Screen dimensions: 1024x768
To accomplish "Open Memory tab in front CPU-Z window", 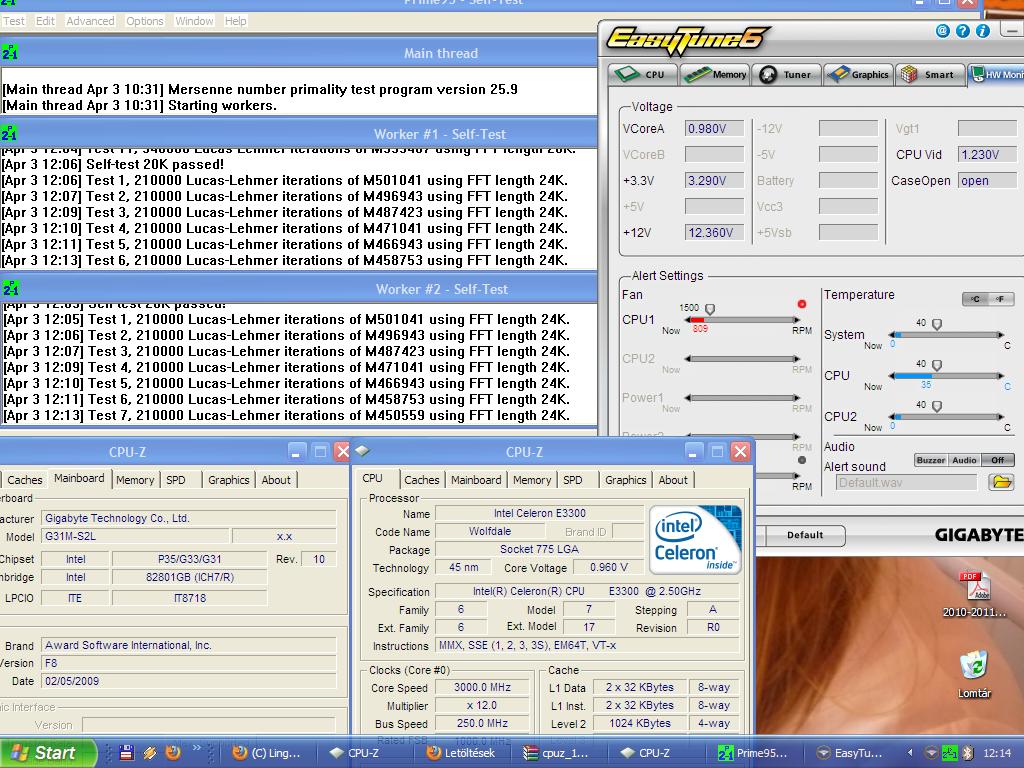I will (532, 480).
